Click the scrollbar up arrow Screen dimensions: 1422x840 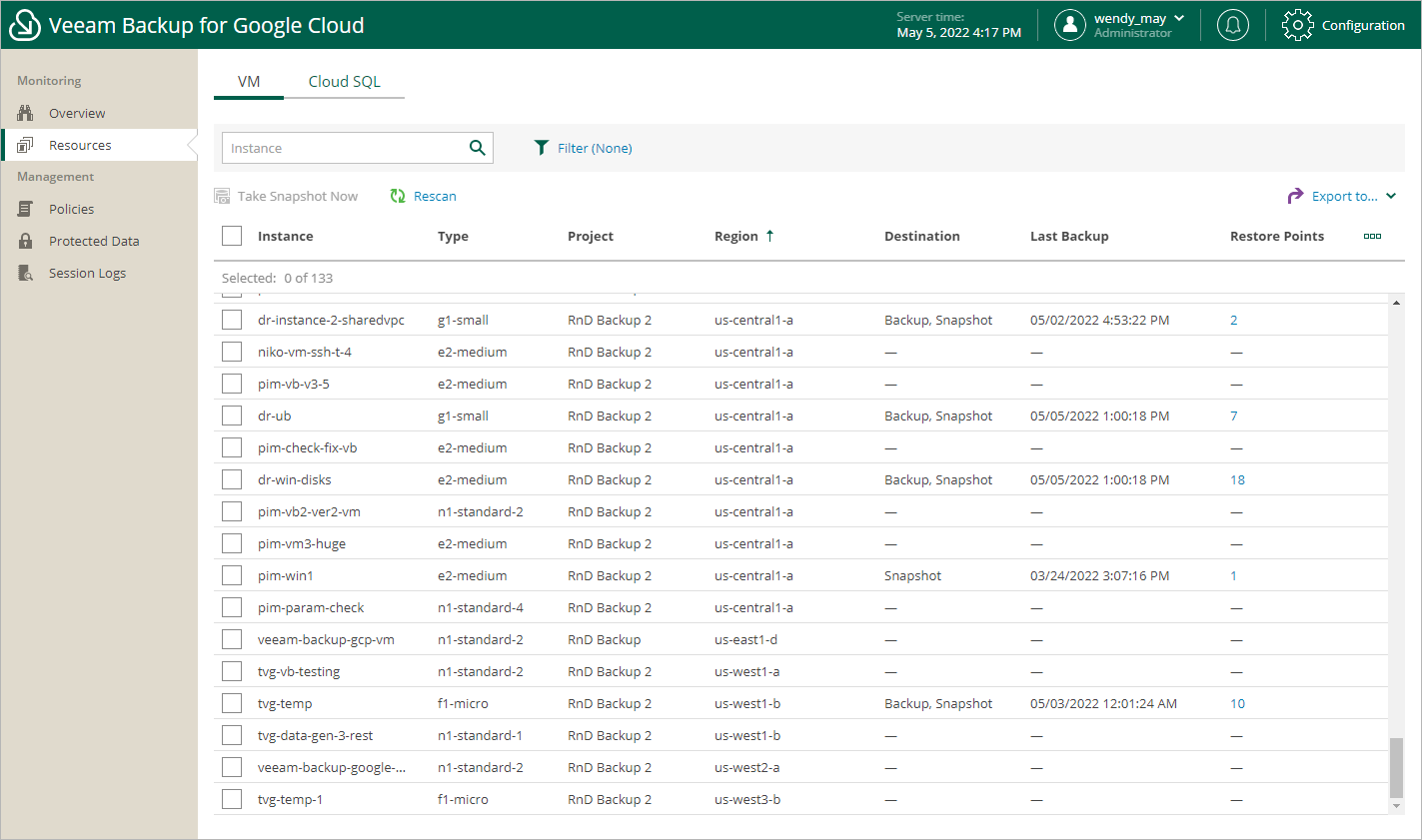click(x=1396, y=303)
